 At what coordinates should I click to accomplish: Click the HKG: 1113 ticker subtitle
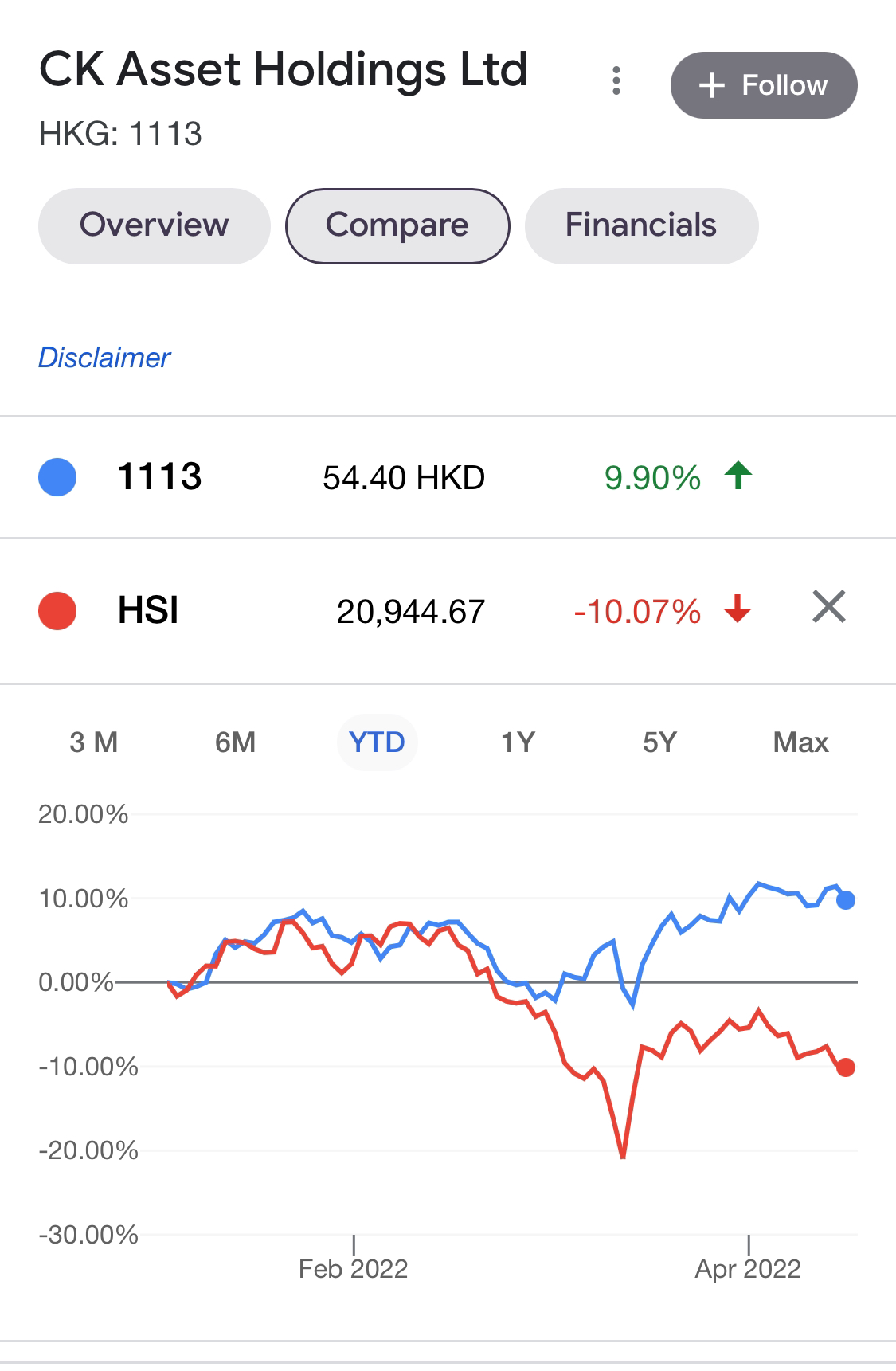(120, 134)
